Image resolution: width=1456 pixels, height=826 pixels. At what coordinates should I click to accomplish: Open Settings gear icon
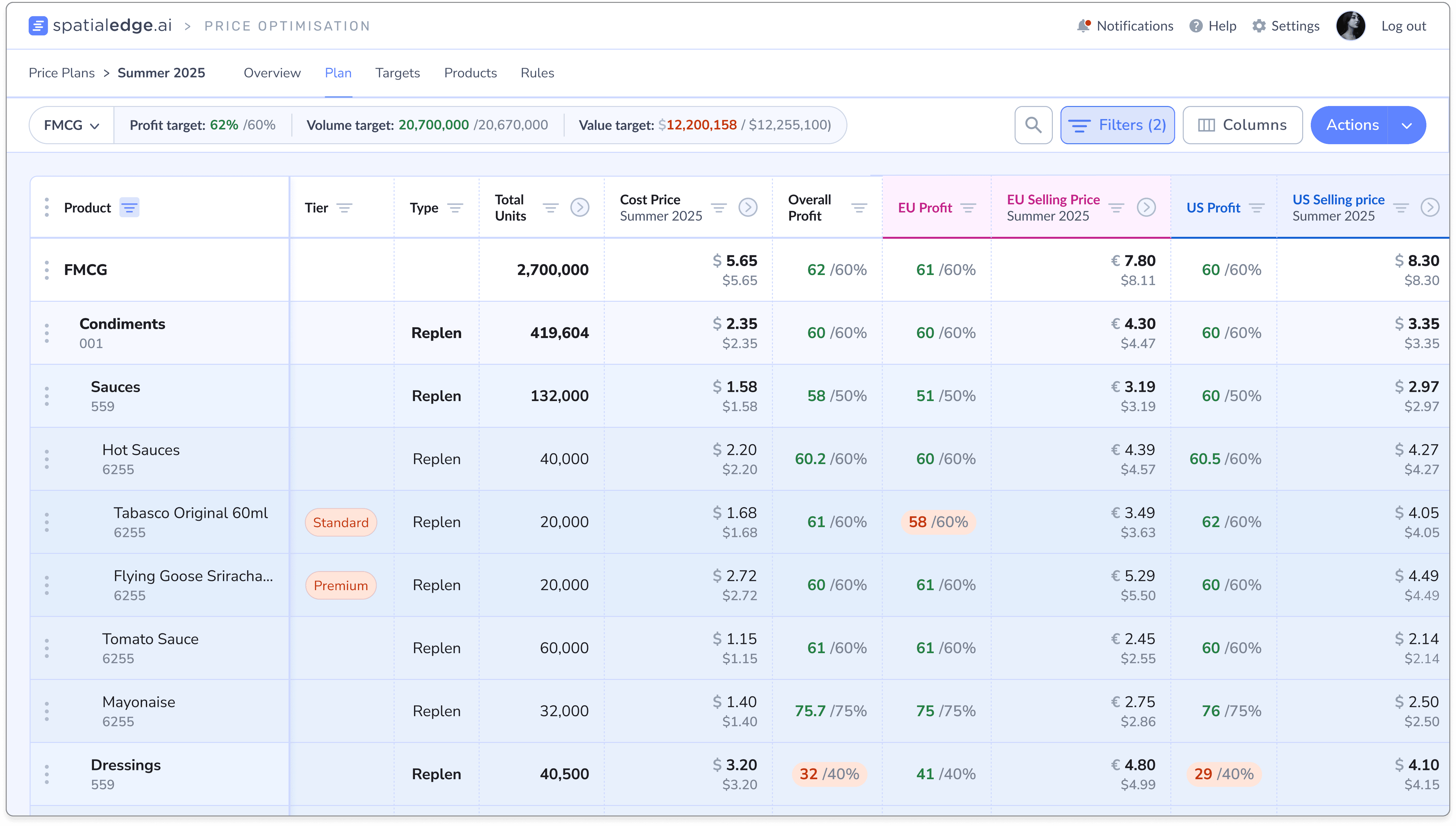click(x=1259, y=26)
